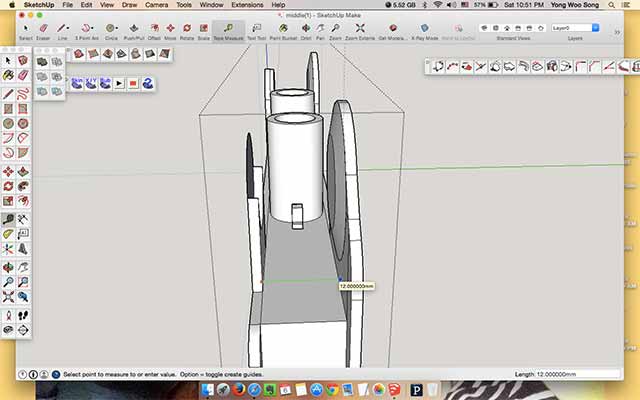Activate the Orbit tool
The height and width of the screenshot is (400, 640).
tap(306, 31)
